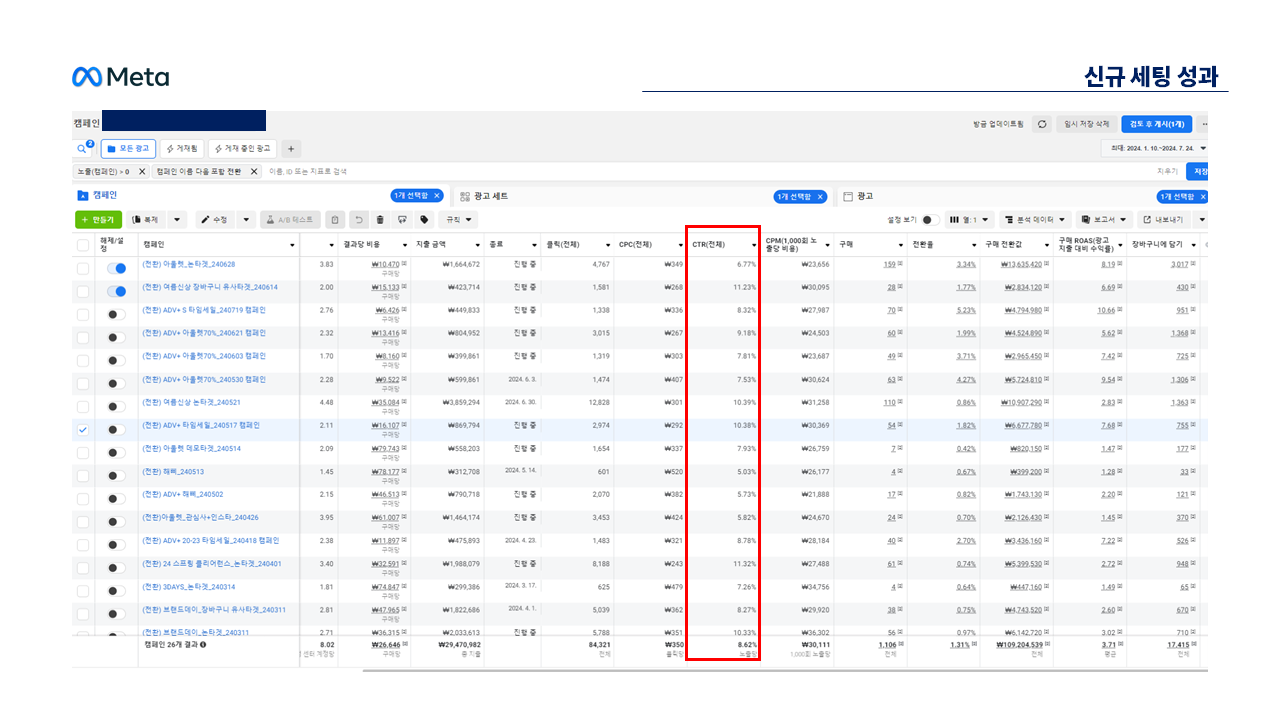Switch to the 광고 세트 tab

click(490, 197)
